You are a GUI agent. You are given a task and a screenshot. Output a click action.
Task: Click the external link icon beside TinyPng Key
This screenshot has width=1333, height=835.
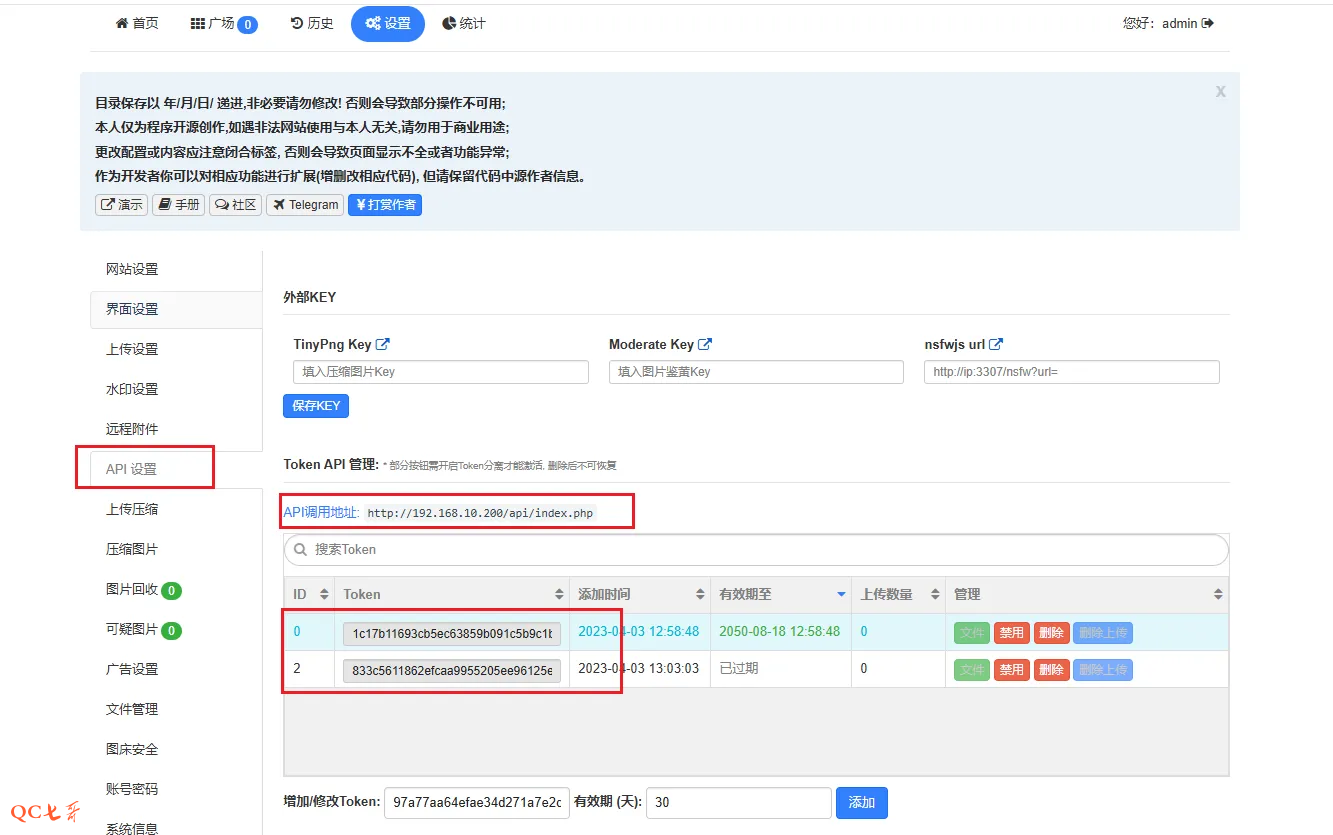[383, 344]
